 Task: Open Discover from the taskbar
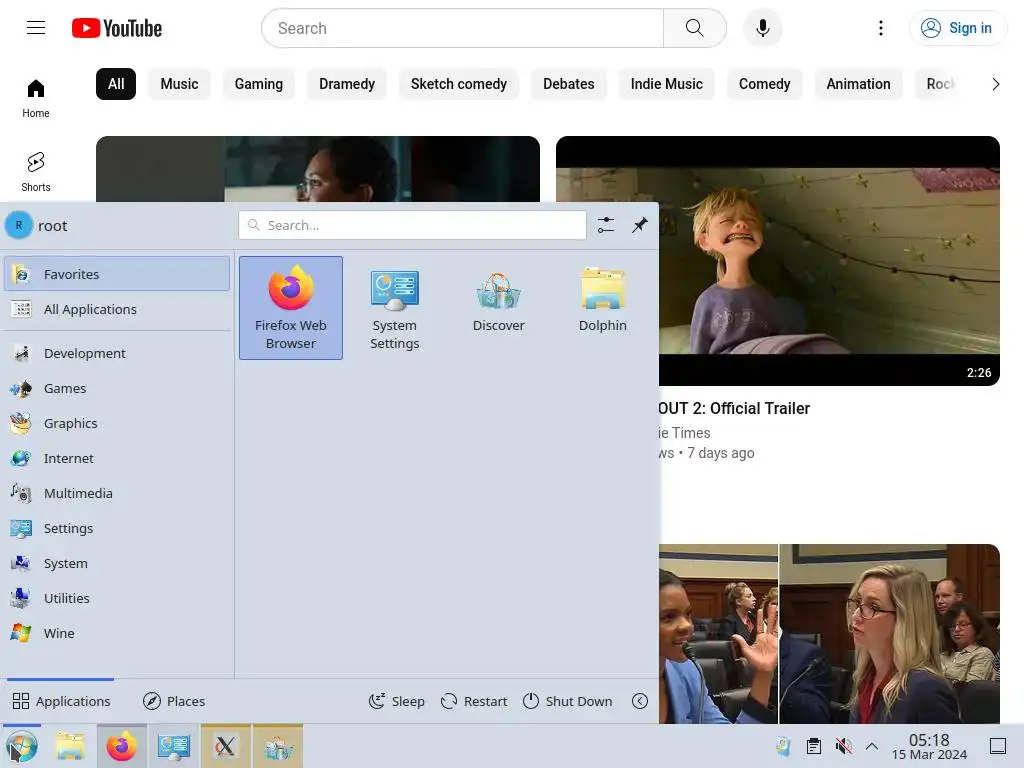278,746
